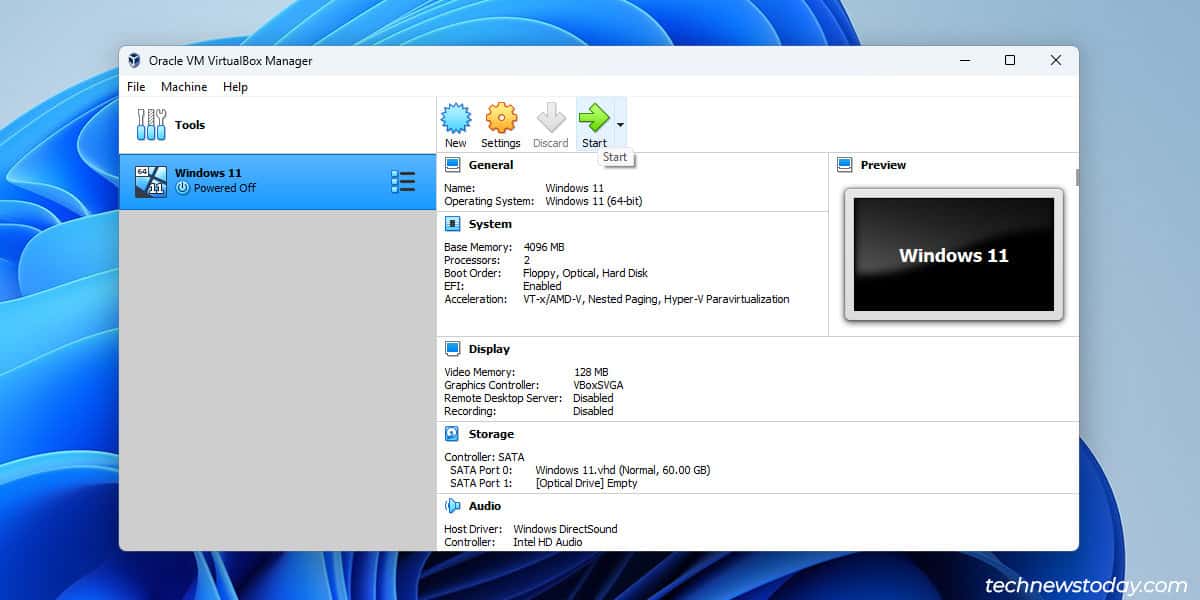
Task: Click the EFI 'Enabled' value
Action: (x=542, y=286)
